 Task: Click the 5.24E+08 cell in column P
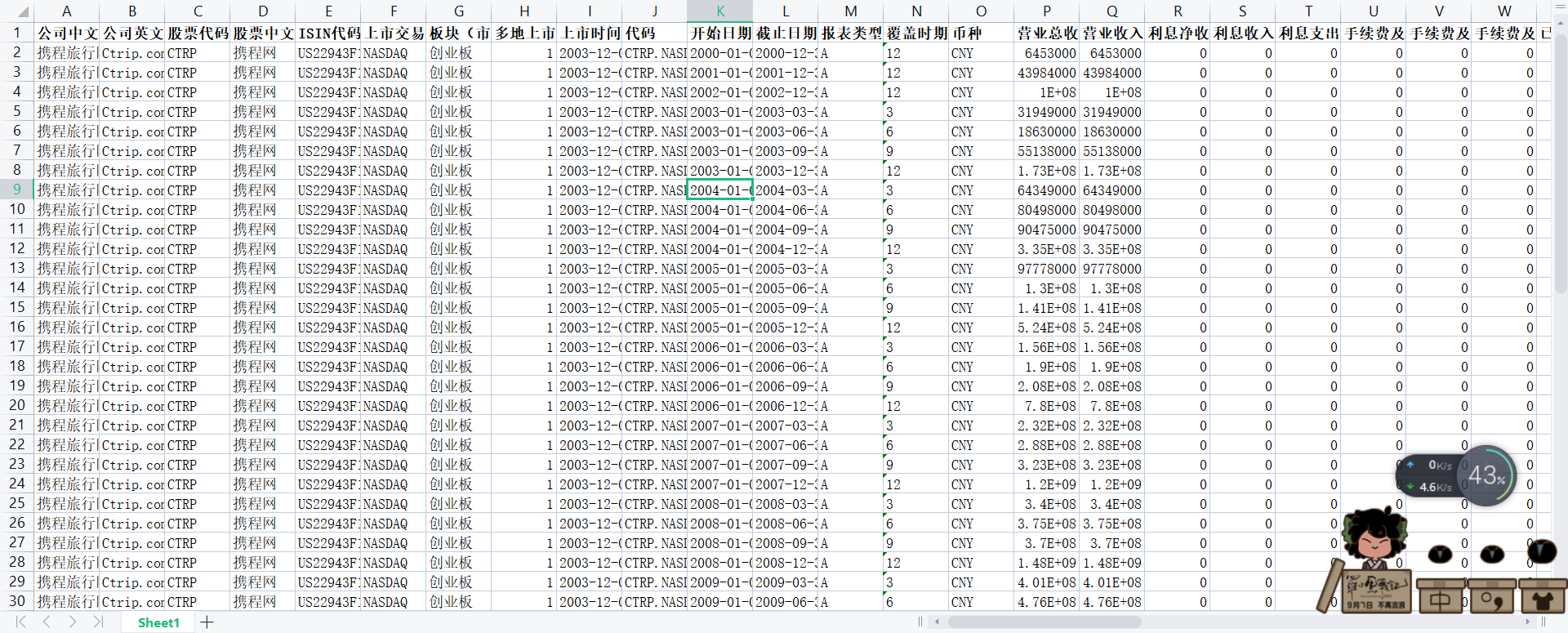coord(1047,327)
